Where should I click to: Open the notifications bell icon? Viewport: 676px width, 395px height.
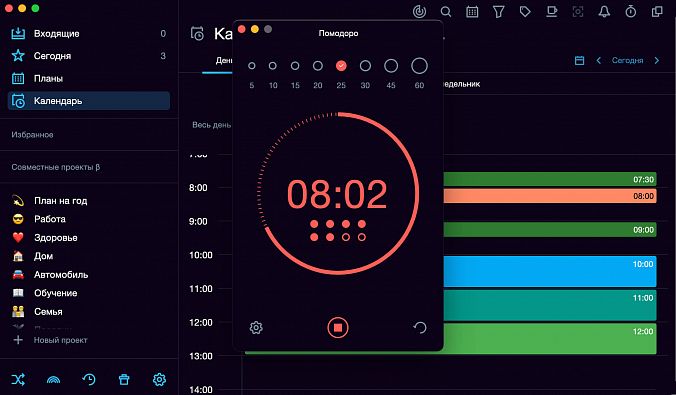click(604, 12)
